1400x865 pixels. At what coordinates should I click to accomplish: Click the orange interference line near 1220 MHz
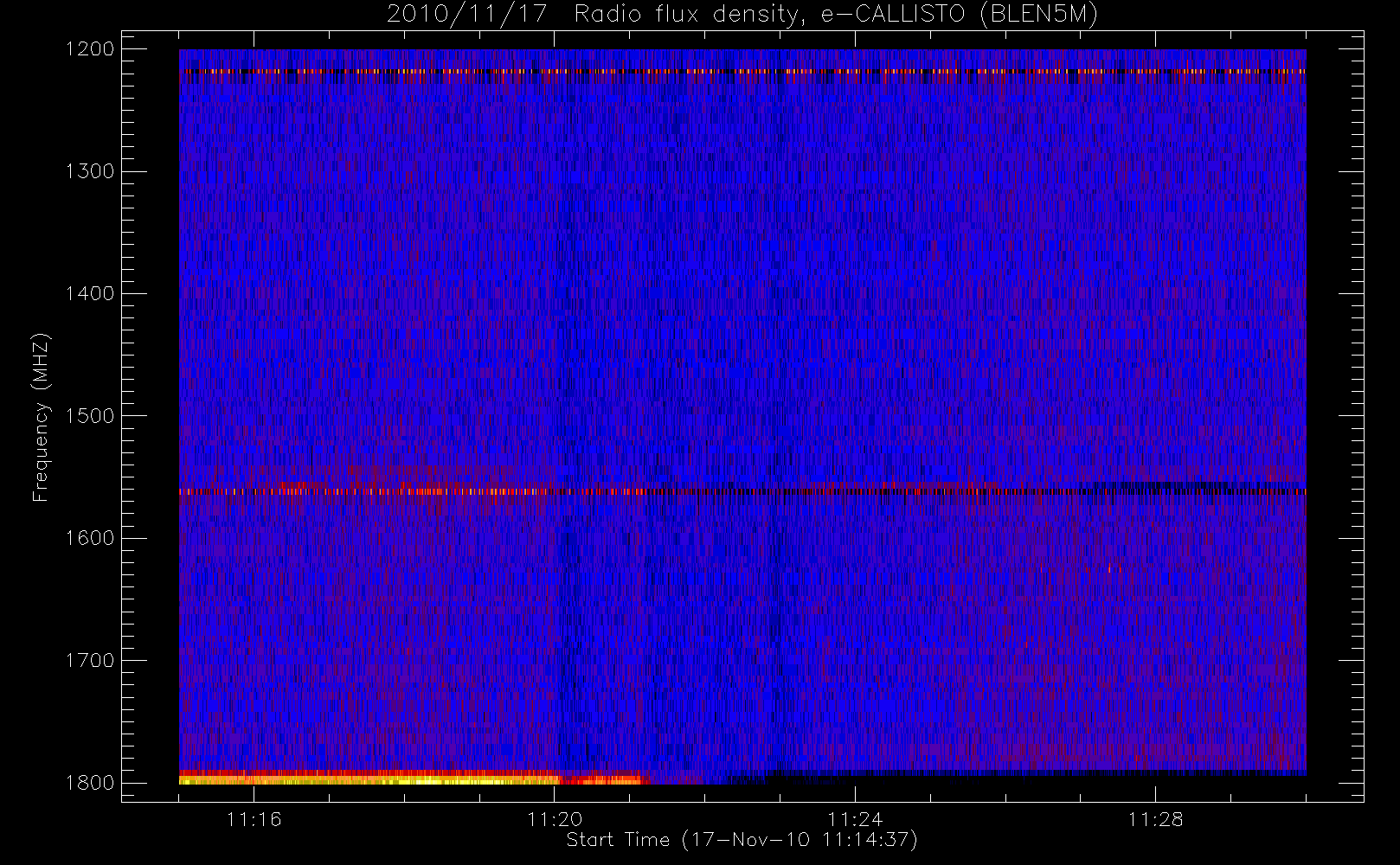point(742,72)
